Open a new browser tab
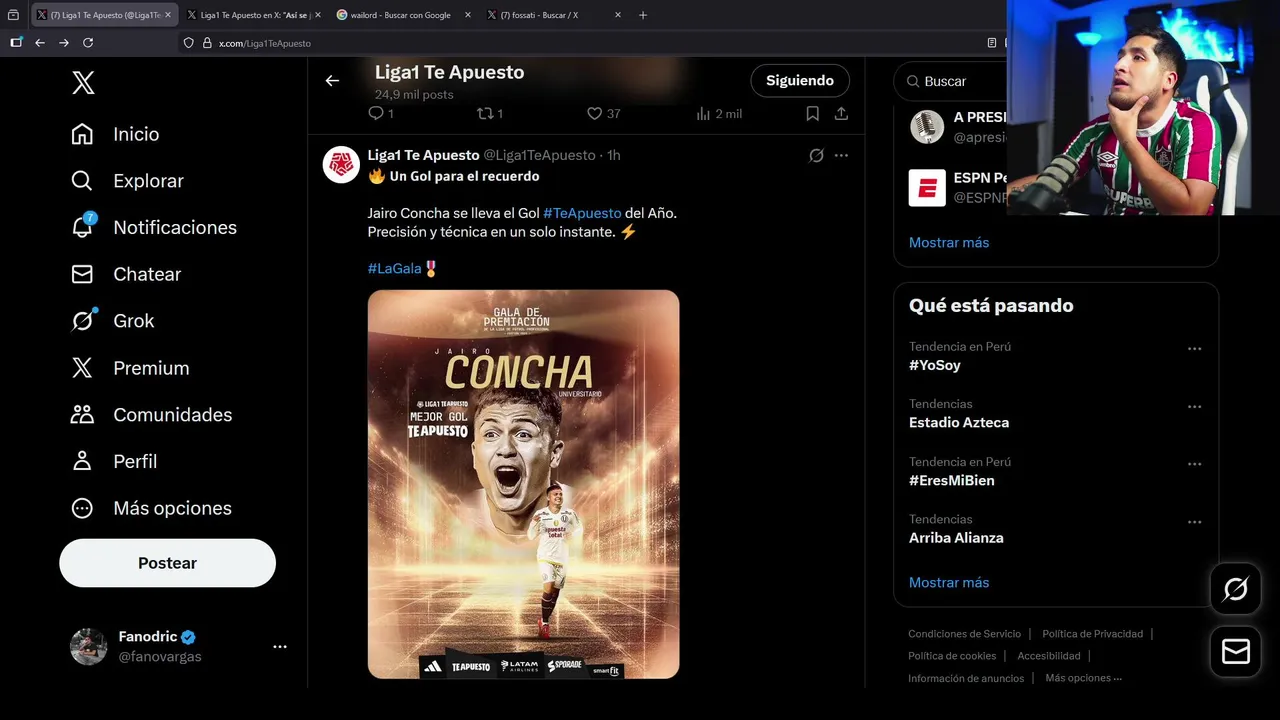 [x=643, y=15]
